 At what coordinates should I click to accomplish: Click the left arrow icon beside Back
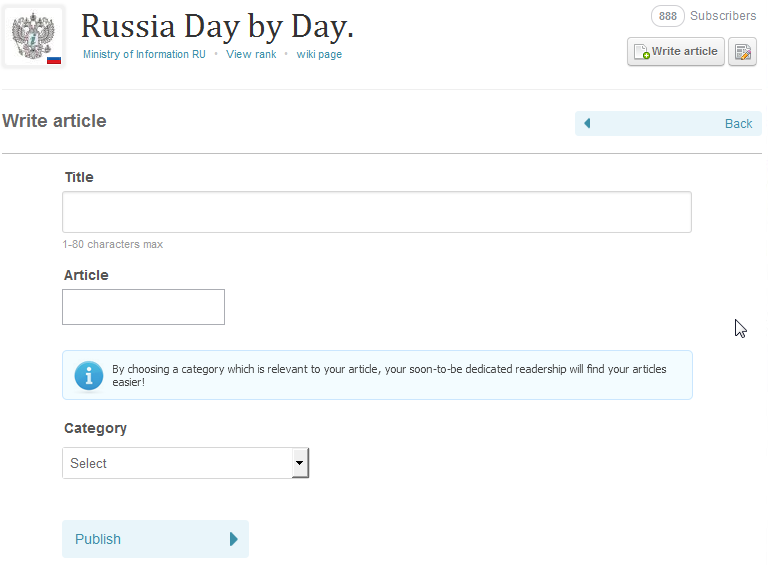point(587,123)
